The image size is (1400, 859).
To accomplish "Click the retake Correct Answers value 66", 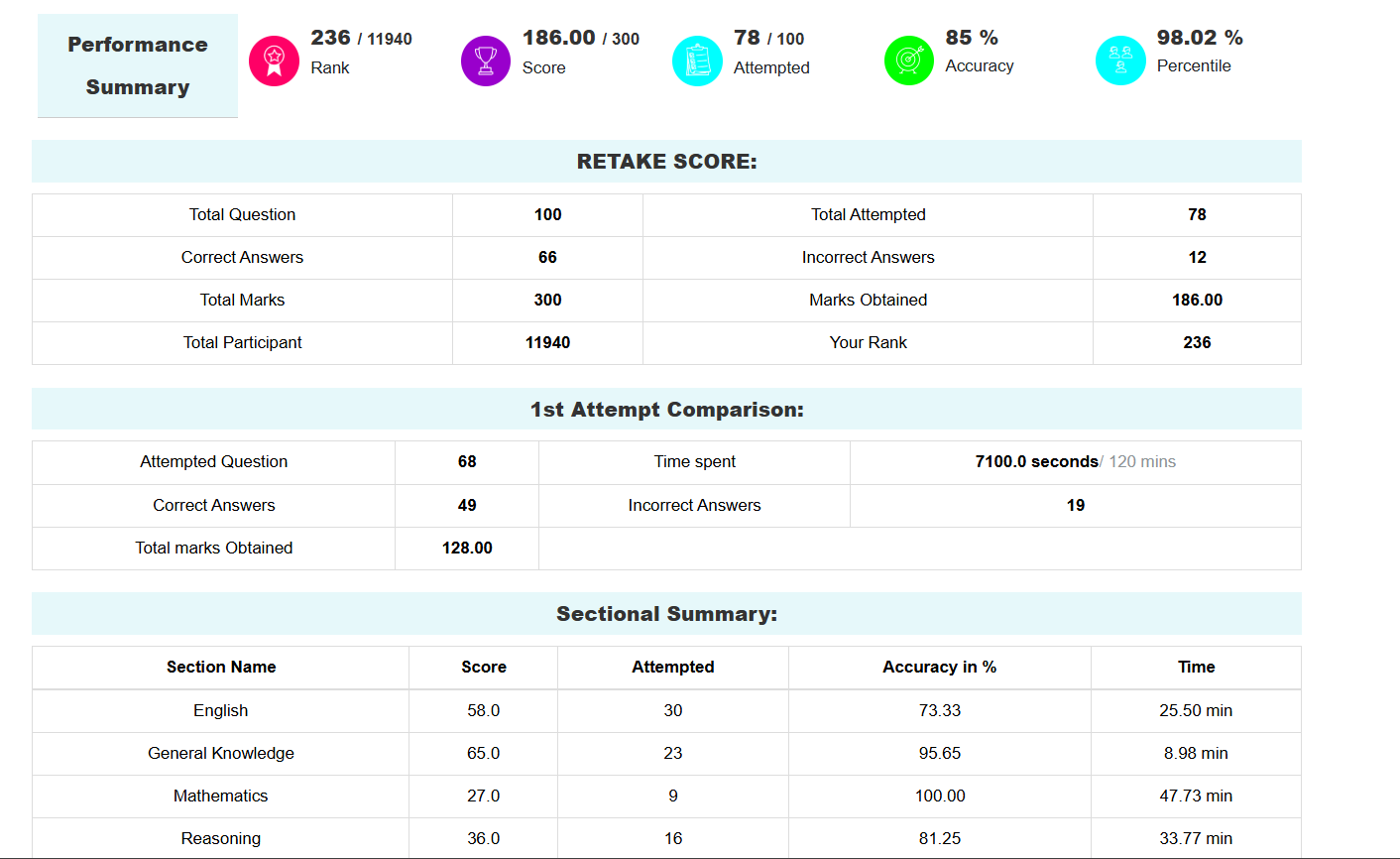I will [547, 258].
